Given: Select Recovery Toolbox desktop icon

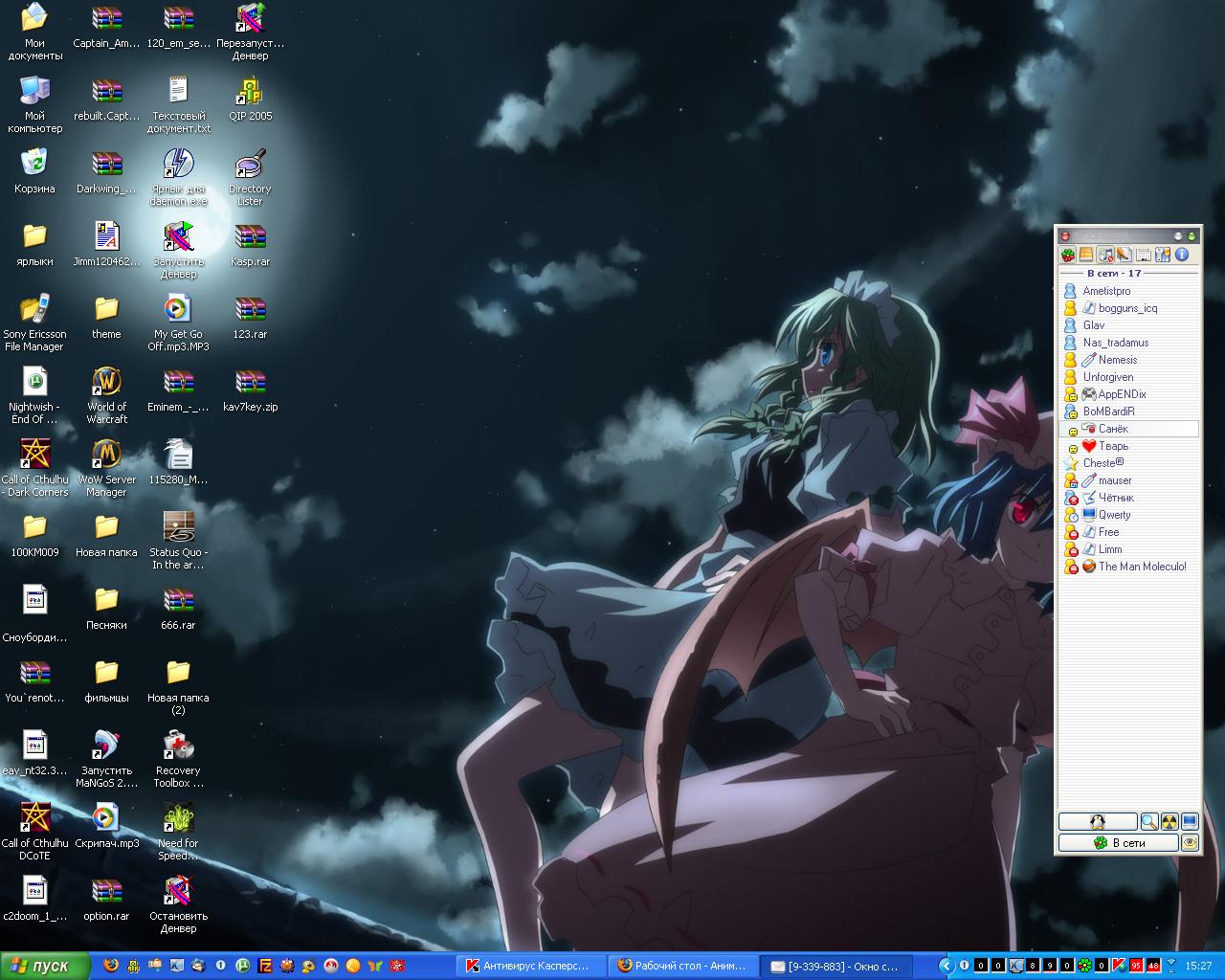Looking at the screenshot, I should [178, 759].
